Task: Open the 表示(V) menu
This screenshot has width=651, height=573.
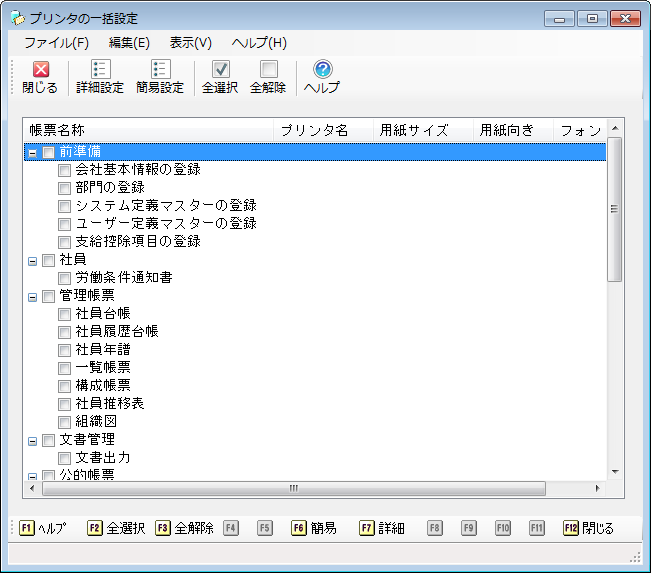Action: [190, 43]
